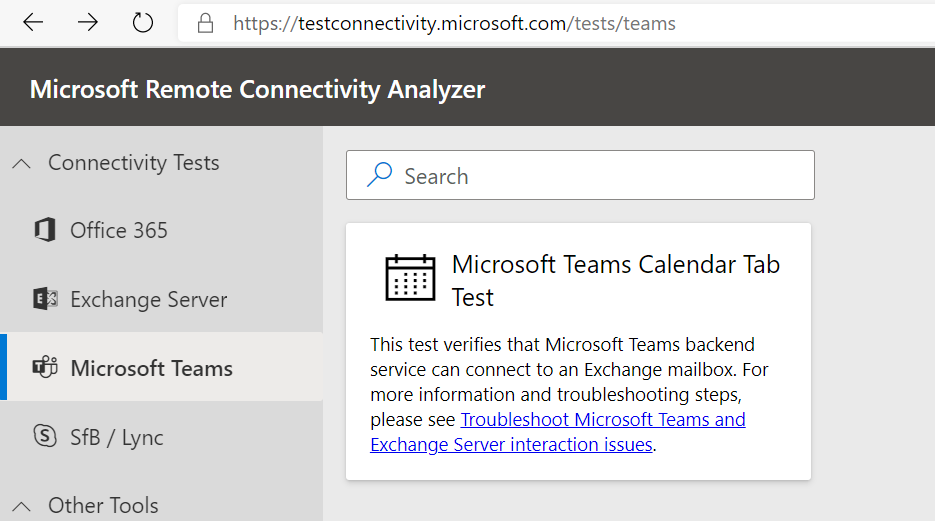
Task: Select Microsoft Teams in the sidebar
Action: (152, 369)
